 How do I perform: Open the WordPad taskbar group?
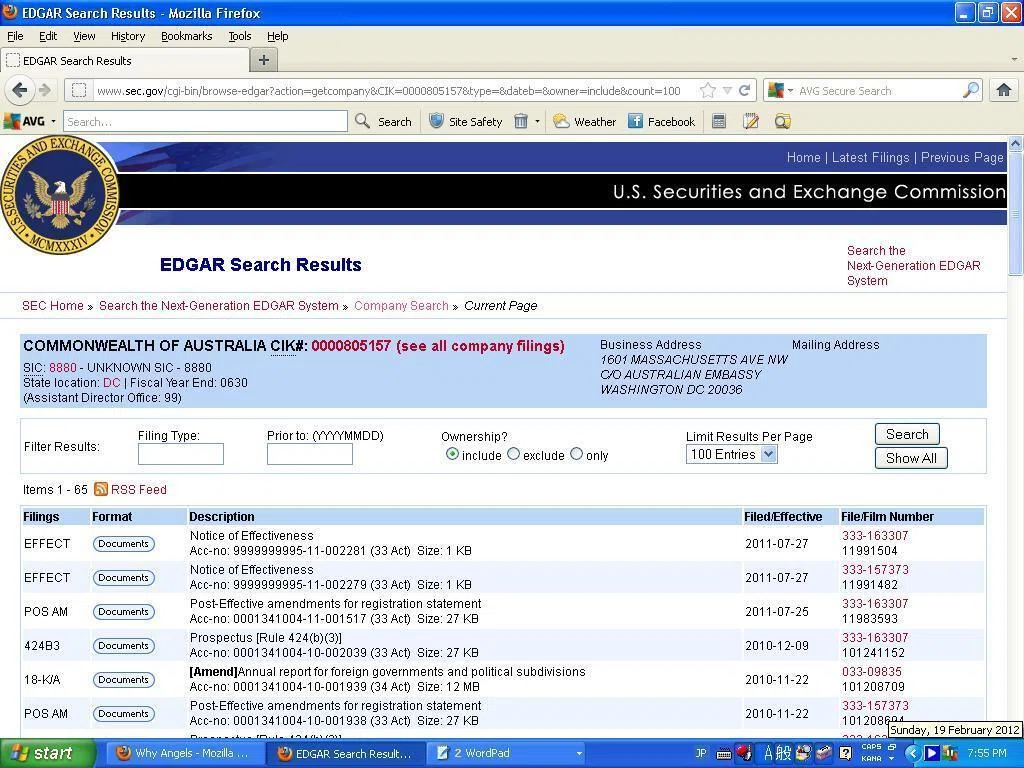click(x=508, y=754)
